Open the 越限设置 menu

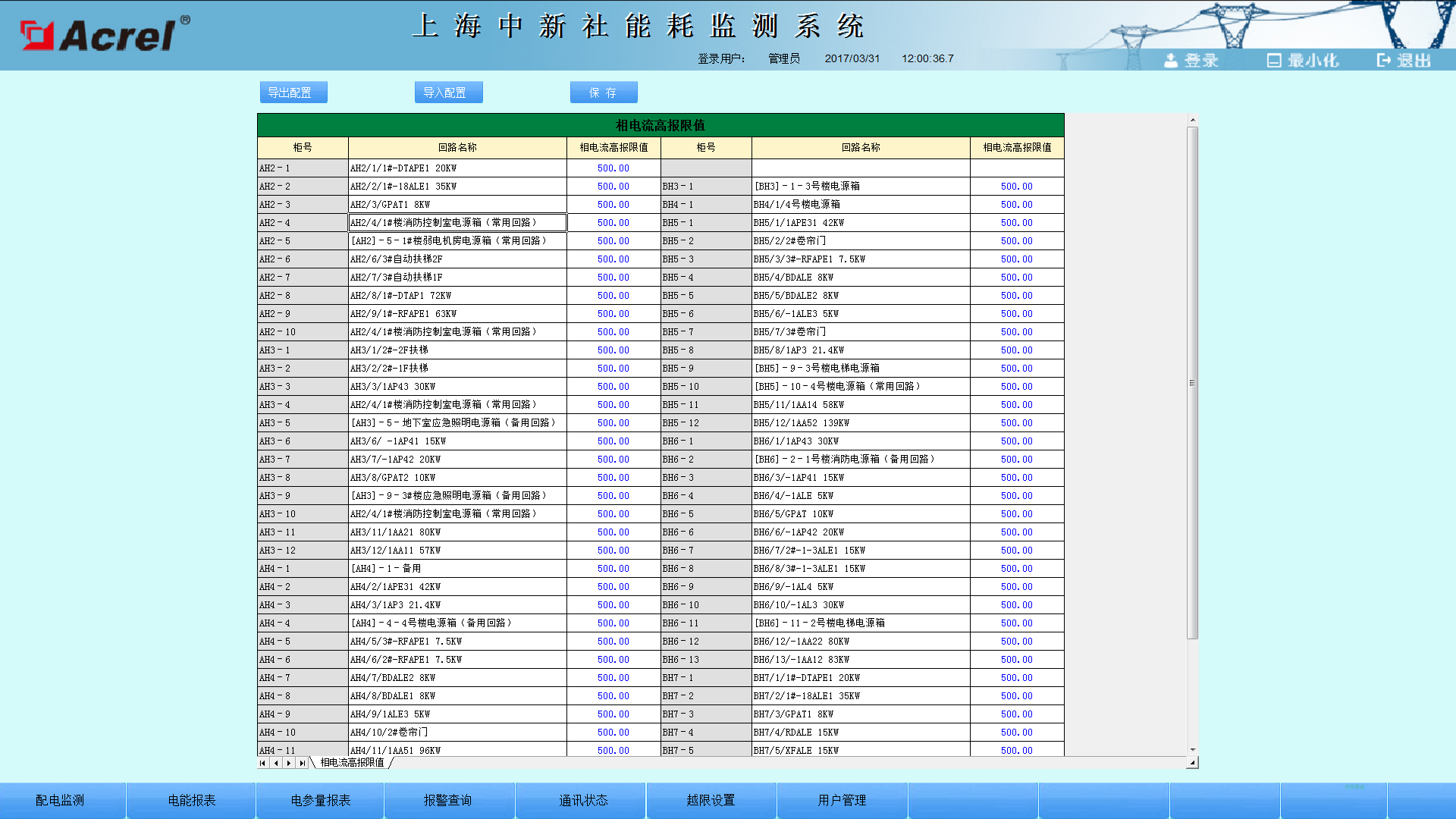click(x=711, y=800)
